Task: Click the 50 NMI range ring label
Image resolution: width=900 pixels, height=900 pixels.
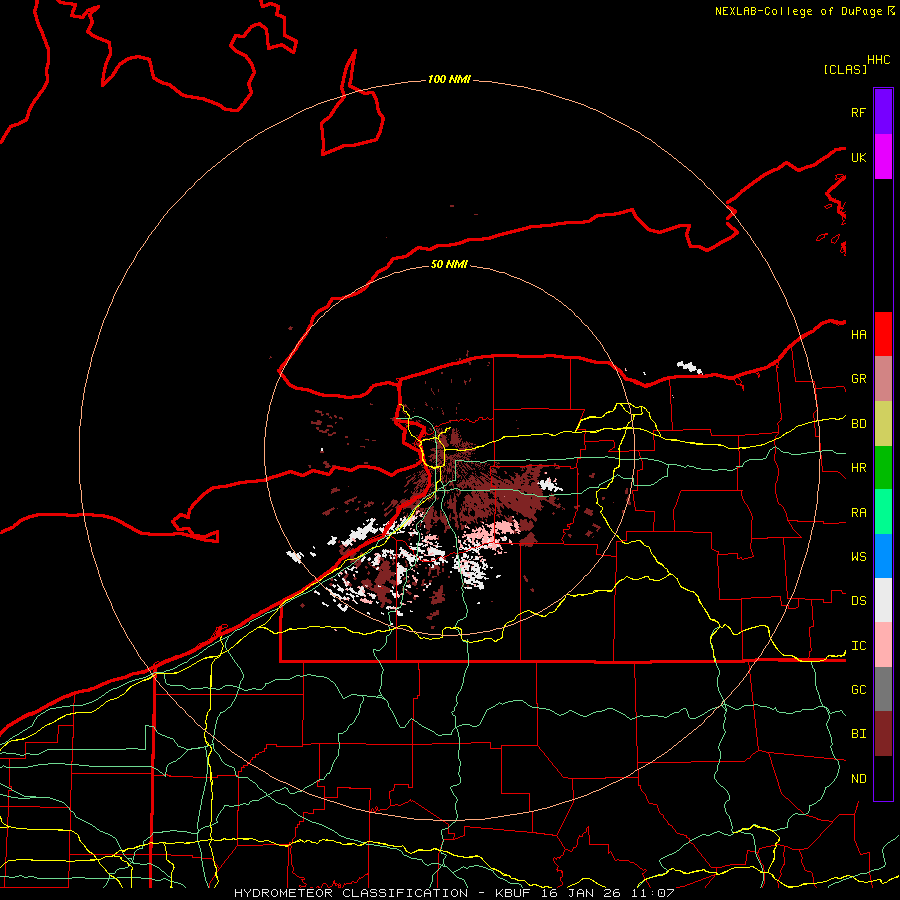Action: click(x=449, y=264)
